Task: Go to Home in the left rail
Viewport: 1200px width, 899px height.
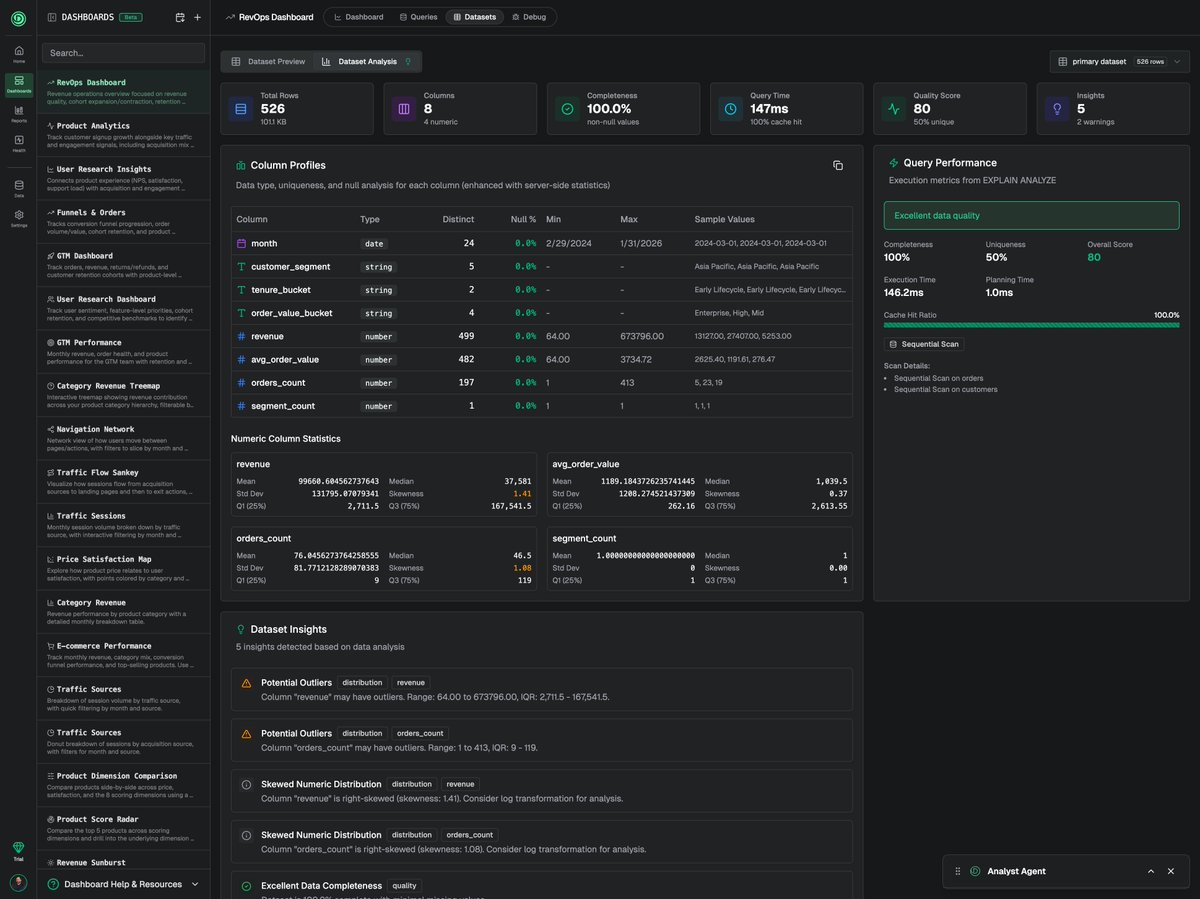Action: pos(18,52)
